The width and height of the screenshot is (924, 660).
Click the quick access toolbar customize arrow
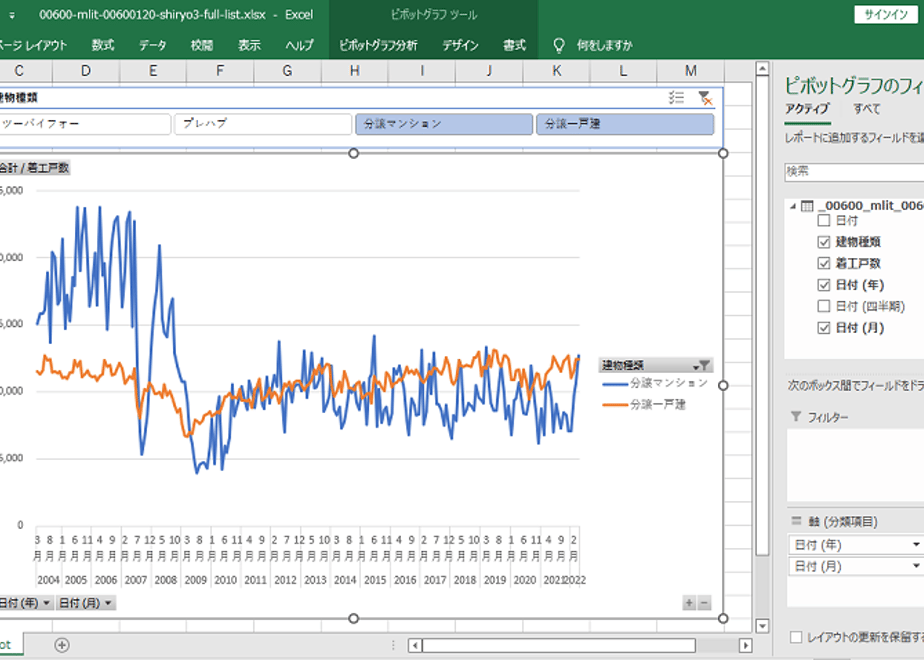tap(12, 15)
